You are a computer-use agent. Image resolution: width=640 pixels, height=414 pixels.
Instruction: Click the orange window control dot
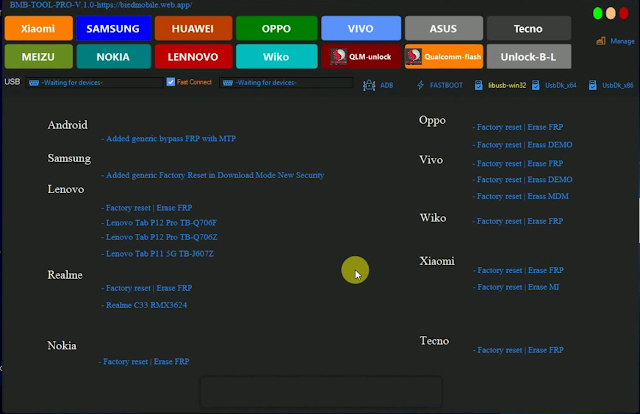[610, 13]
